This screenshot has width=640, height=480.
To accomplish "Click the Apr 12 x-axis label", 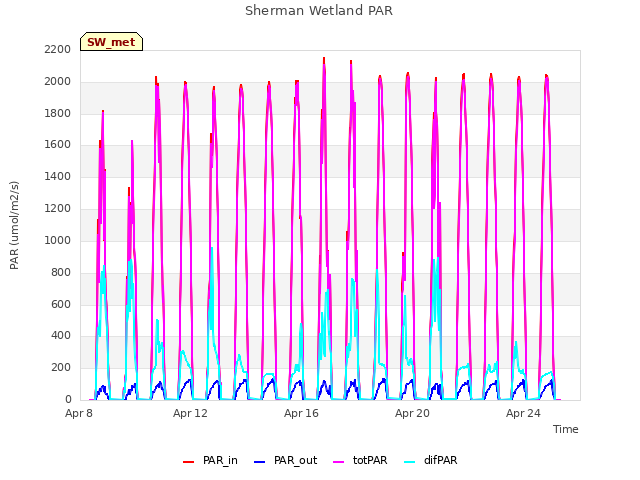I will coord(190,413).
